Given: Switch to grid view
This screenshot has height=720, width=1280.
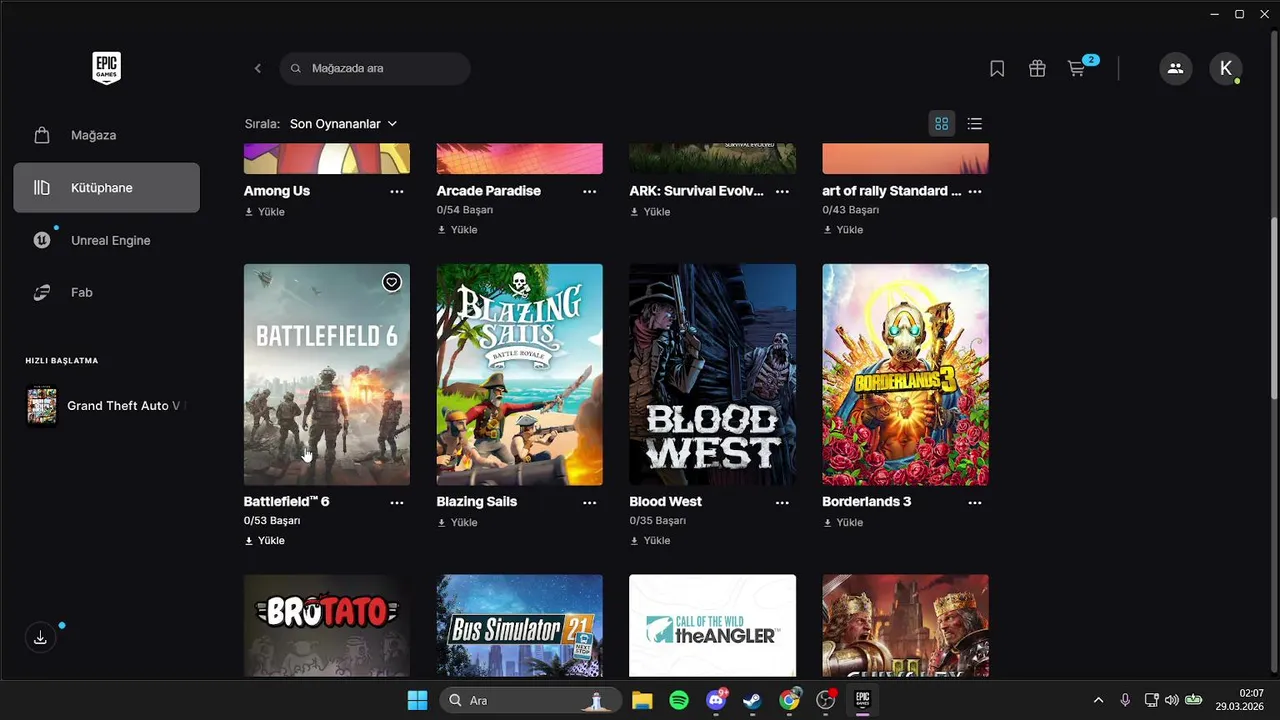Looking at the screenshot, I should coord(941,124).
